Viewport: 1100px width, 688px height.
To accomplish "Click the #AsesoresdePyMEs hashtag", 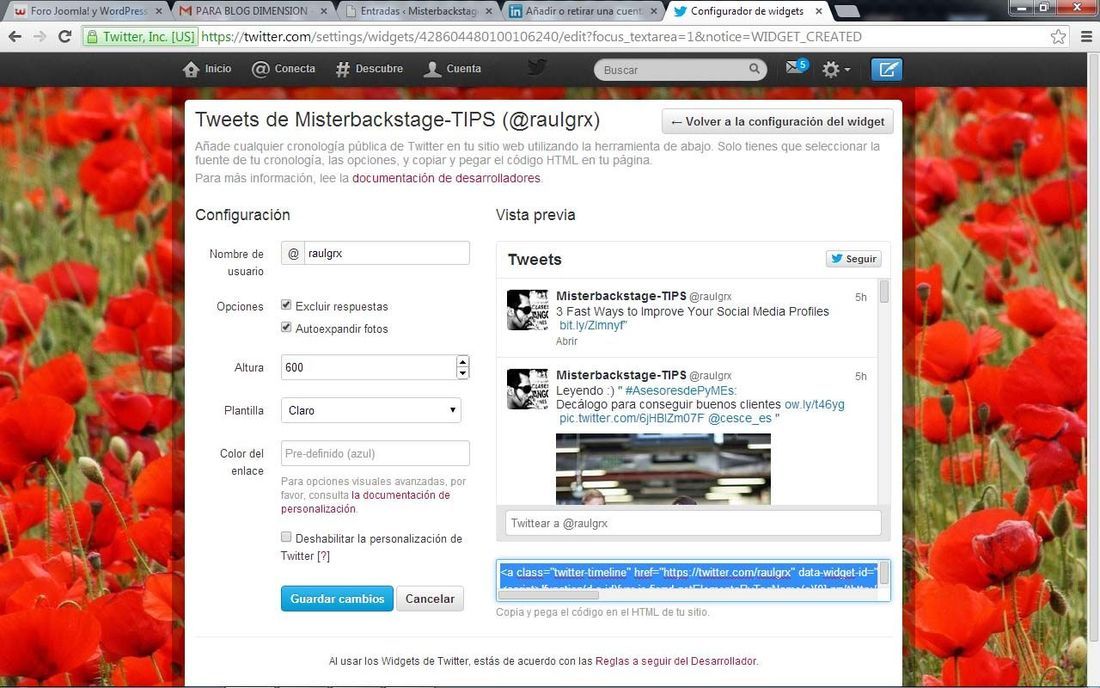I will (x=680, y=391).
